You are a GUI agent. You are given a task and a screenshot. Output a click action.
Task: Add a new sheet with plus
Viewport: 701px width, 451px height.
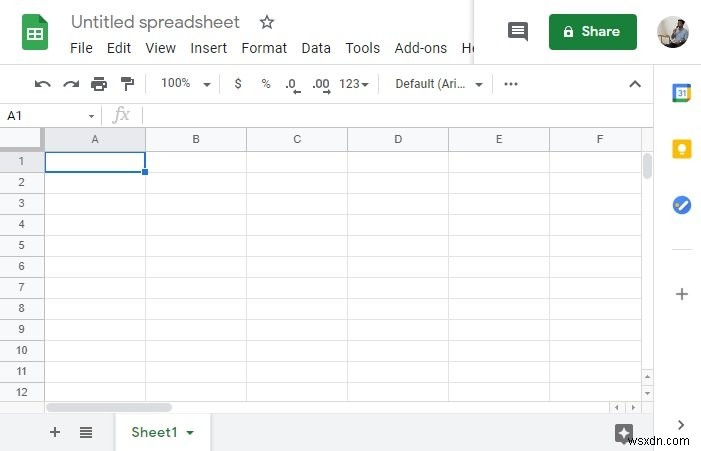[55, 432]
